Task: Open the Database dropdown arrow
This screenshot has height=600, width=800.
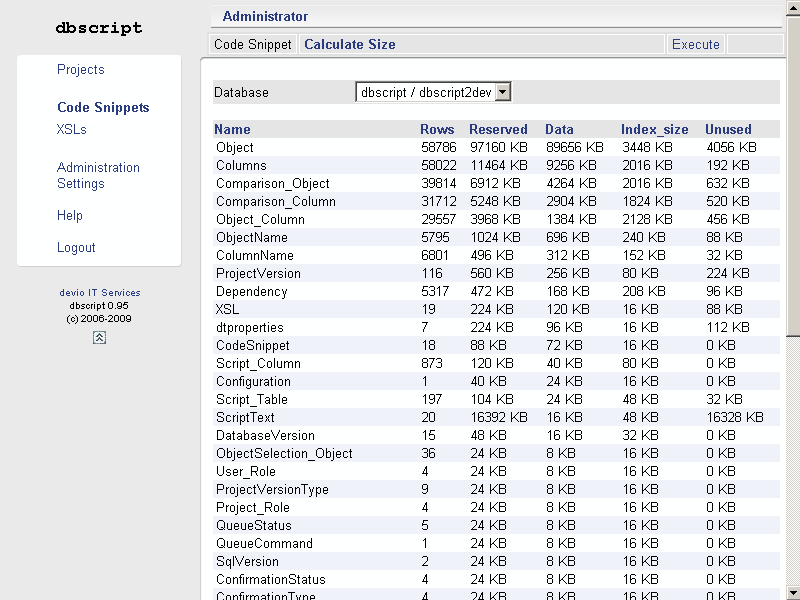Action: click(x=503, y=92)
